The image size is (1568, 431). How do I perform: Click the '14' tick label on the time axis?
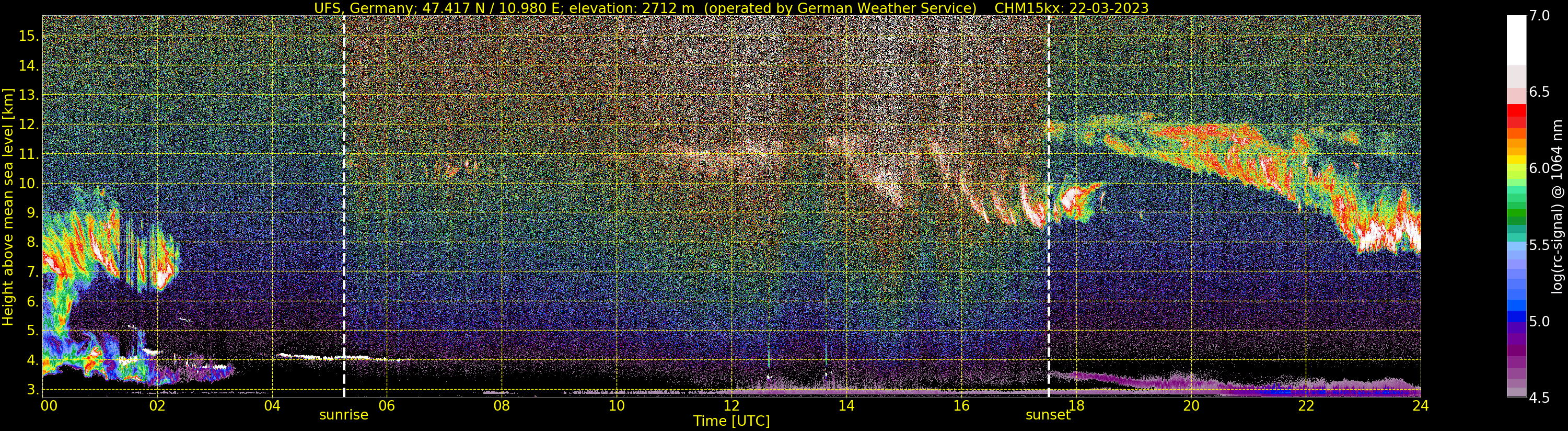tap(846, 405)
